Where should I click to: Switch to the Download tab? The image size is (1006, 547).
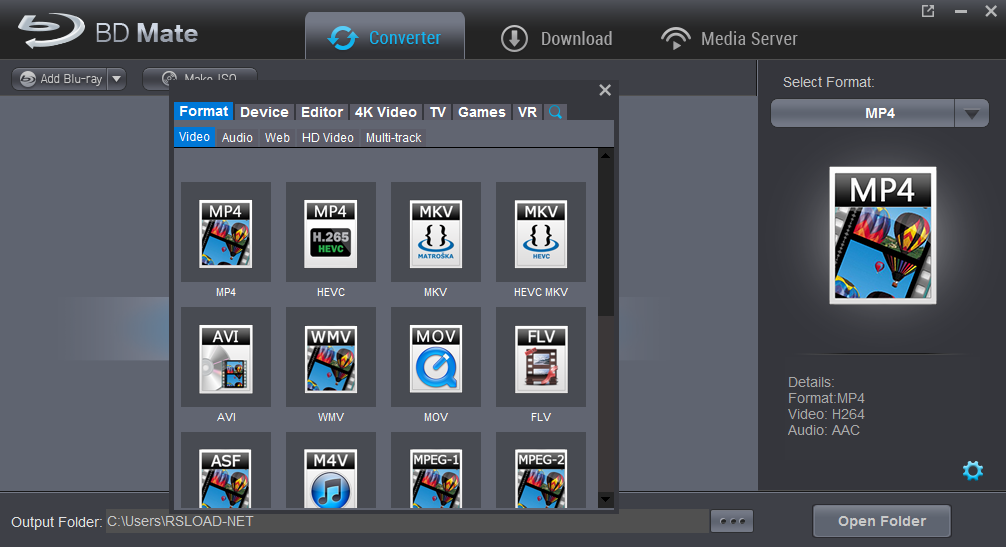coord(556,38)
